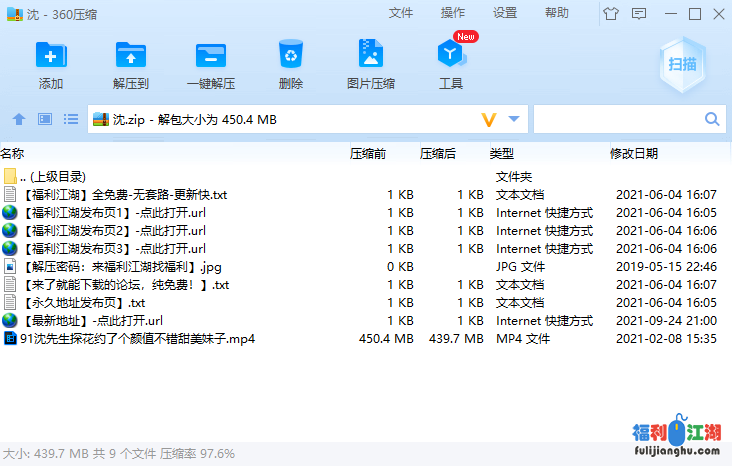
Task: Click the orange V icon in path bar
Action: [489, 120]
